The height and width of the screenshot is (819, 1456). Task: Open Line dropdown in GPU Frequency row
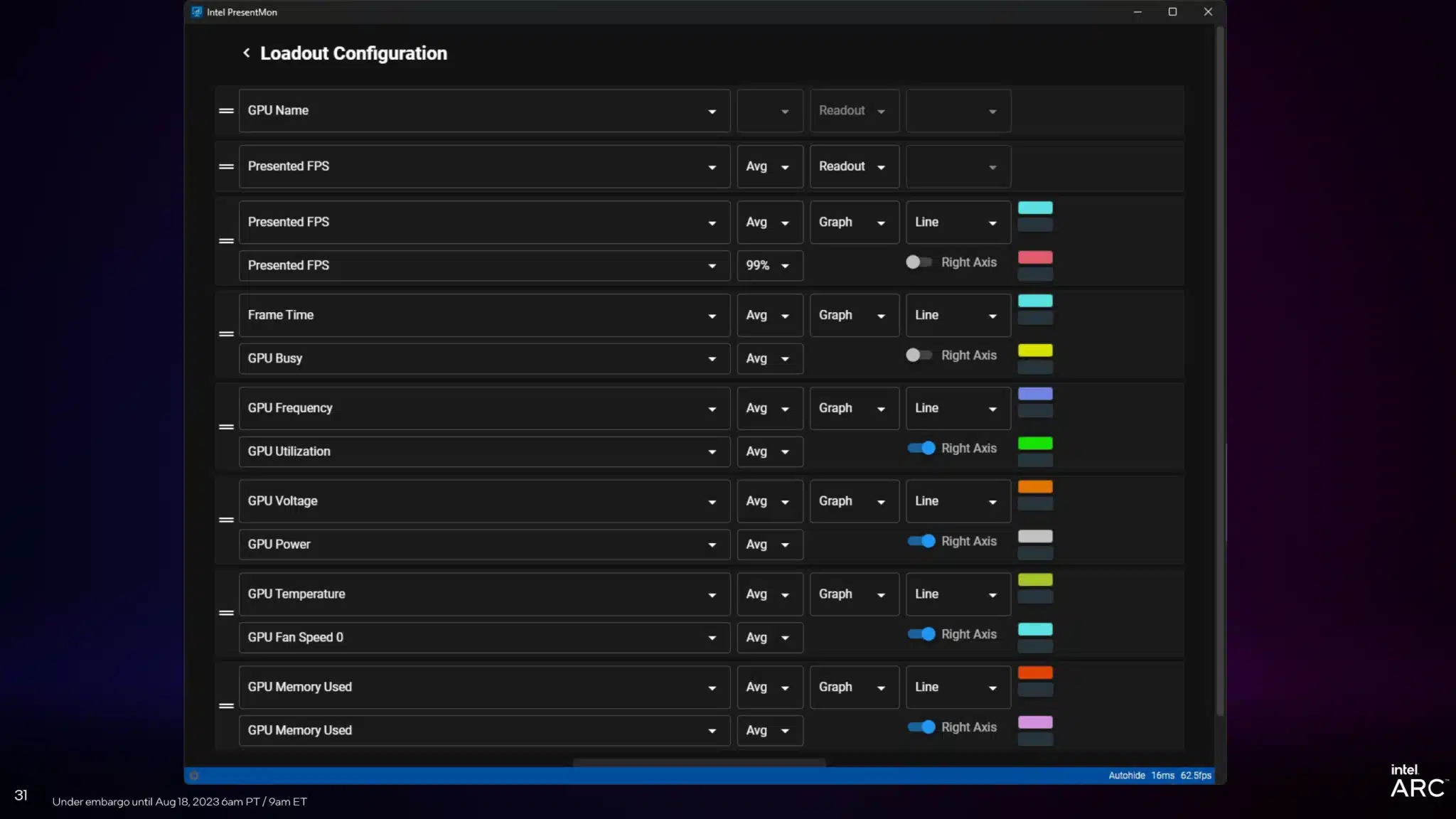(958, 408)
